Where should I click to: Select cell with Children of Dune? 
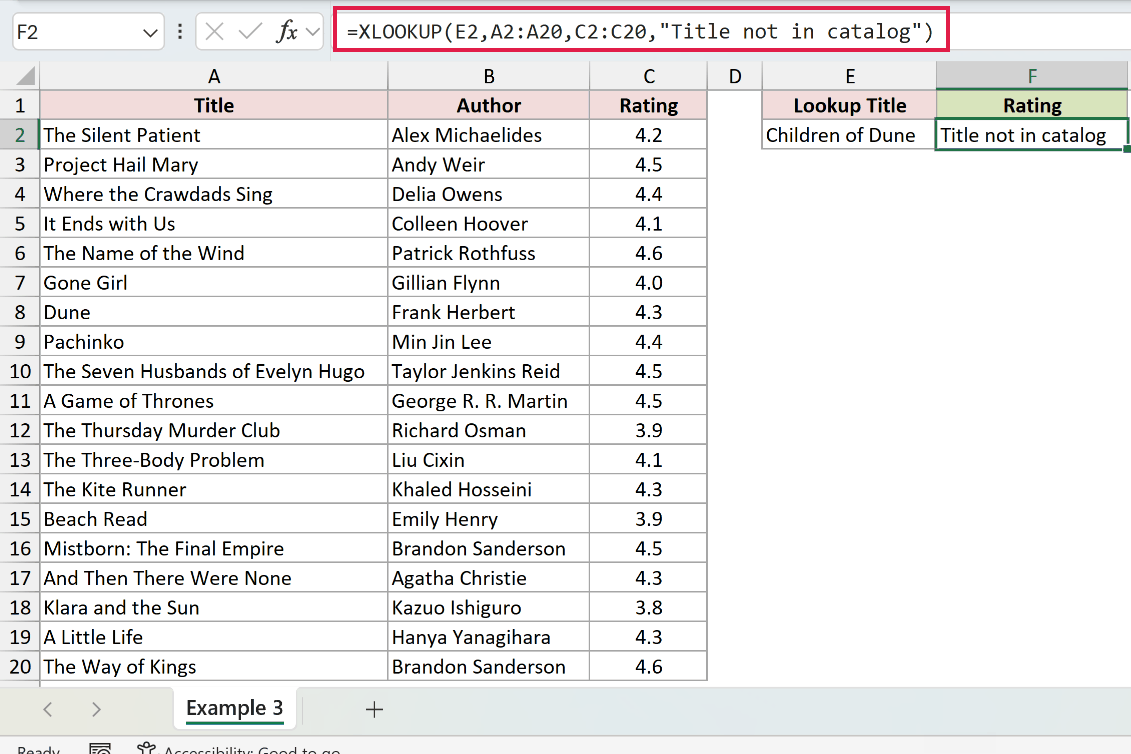coord(850,135)
